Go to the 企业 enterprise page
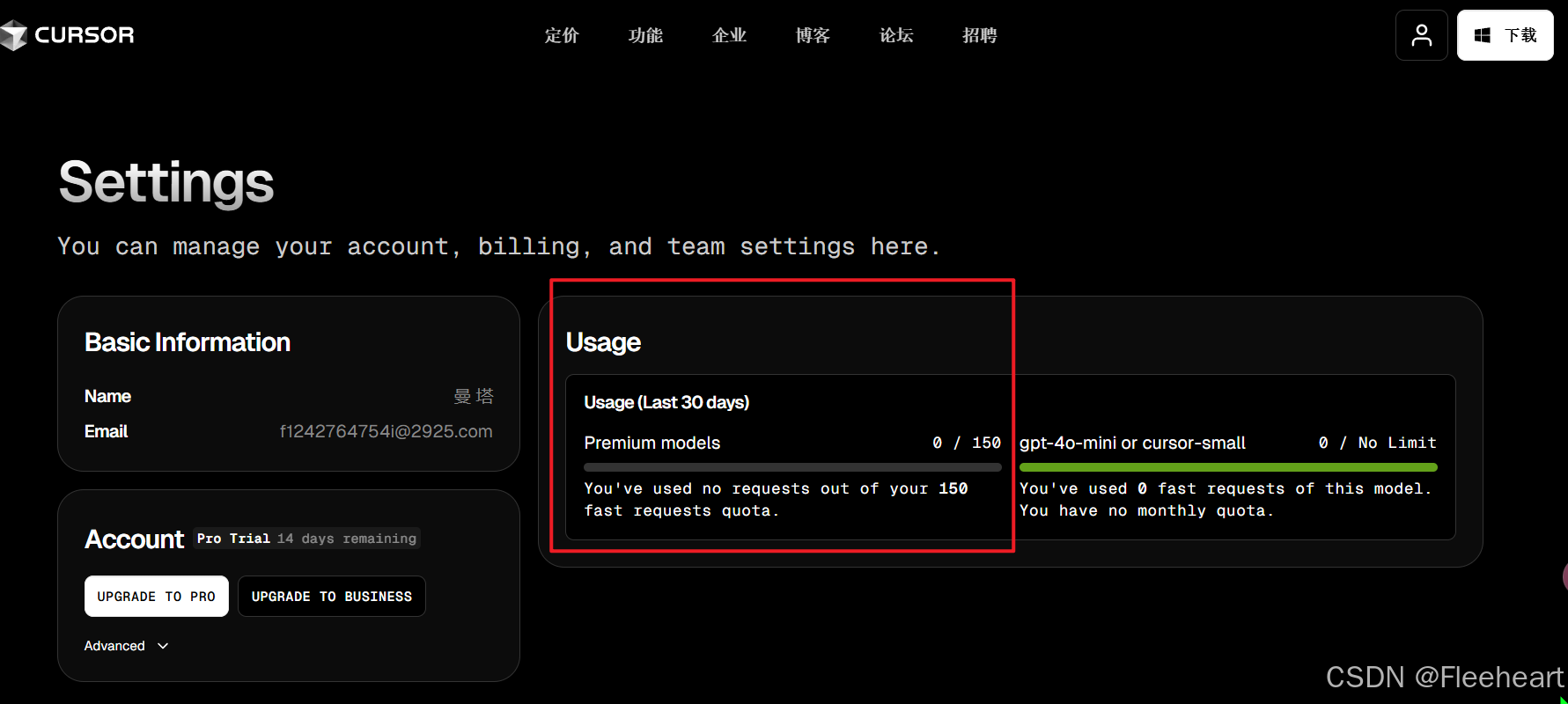The height and width of the screenshot is (704, 1568). (x=729, y=35)
